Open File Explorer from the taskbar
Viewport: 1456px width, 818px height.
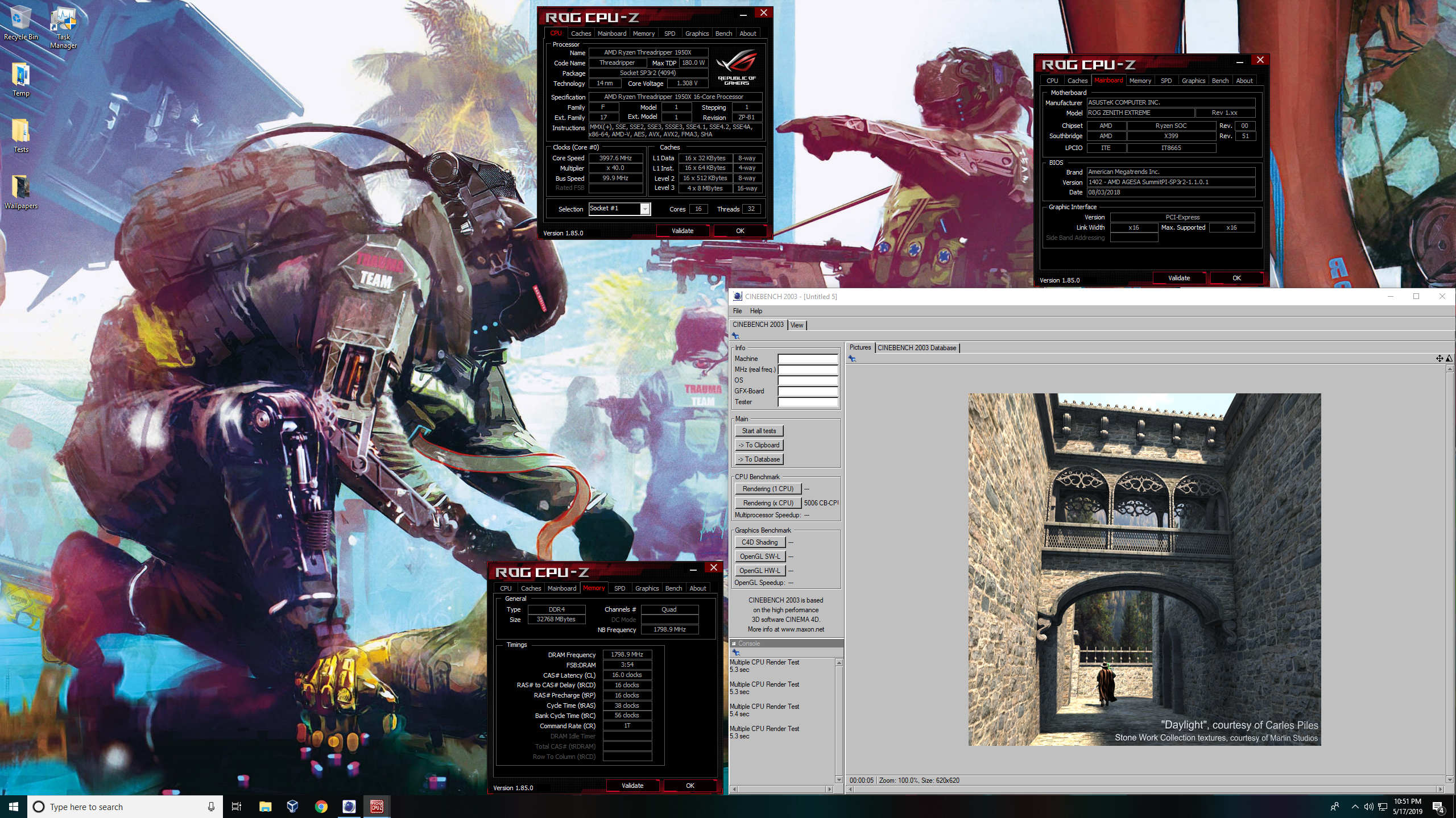[265, 806]
